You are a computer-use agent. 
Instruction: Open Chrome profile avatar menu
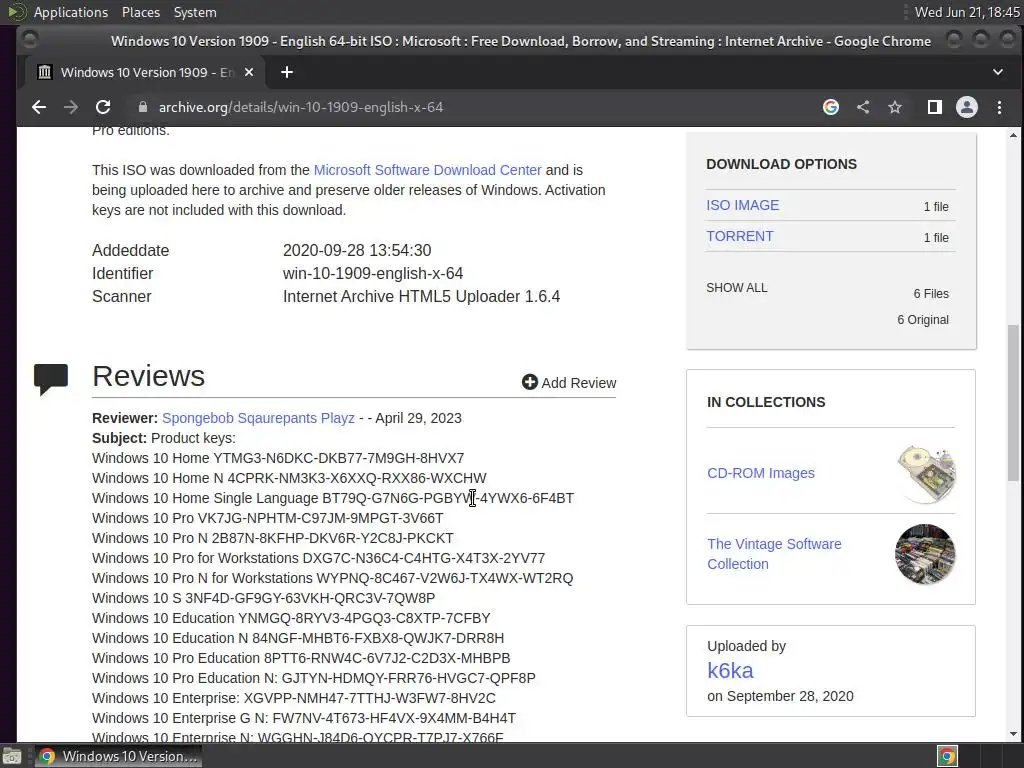[x=967, y=107]
